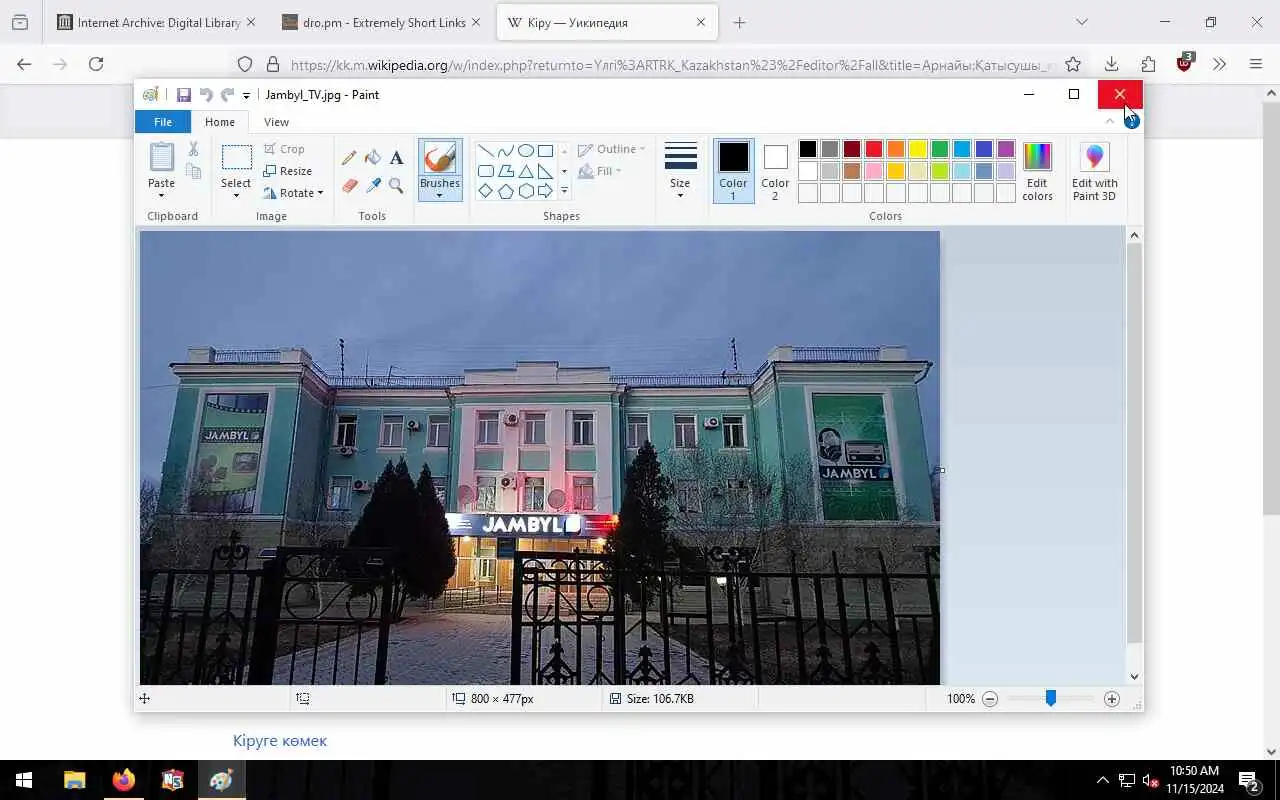This screenshot has height=800, width=1280.
Task: Activate the Color 2 background button
Action: [x=775, y=170]
